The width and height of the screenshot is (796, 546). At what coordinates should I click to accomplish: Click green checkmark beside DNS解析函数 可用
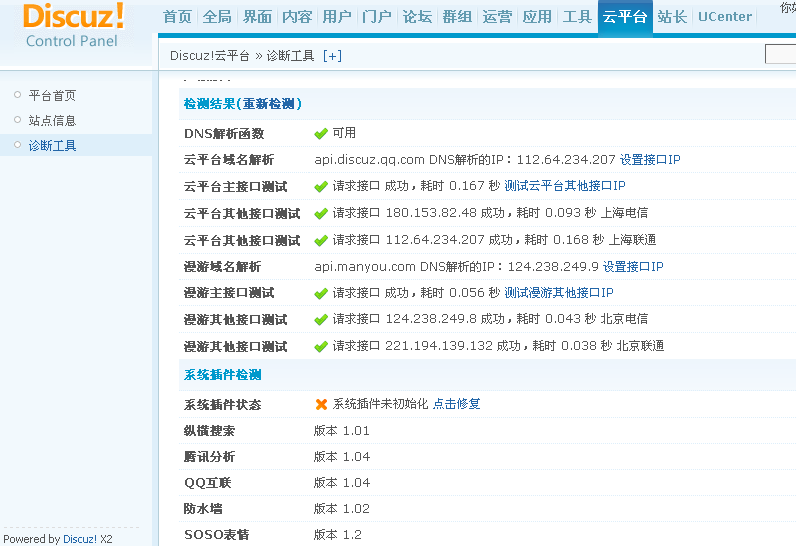(x=321, y=133)
